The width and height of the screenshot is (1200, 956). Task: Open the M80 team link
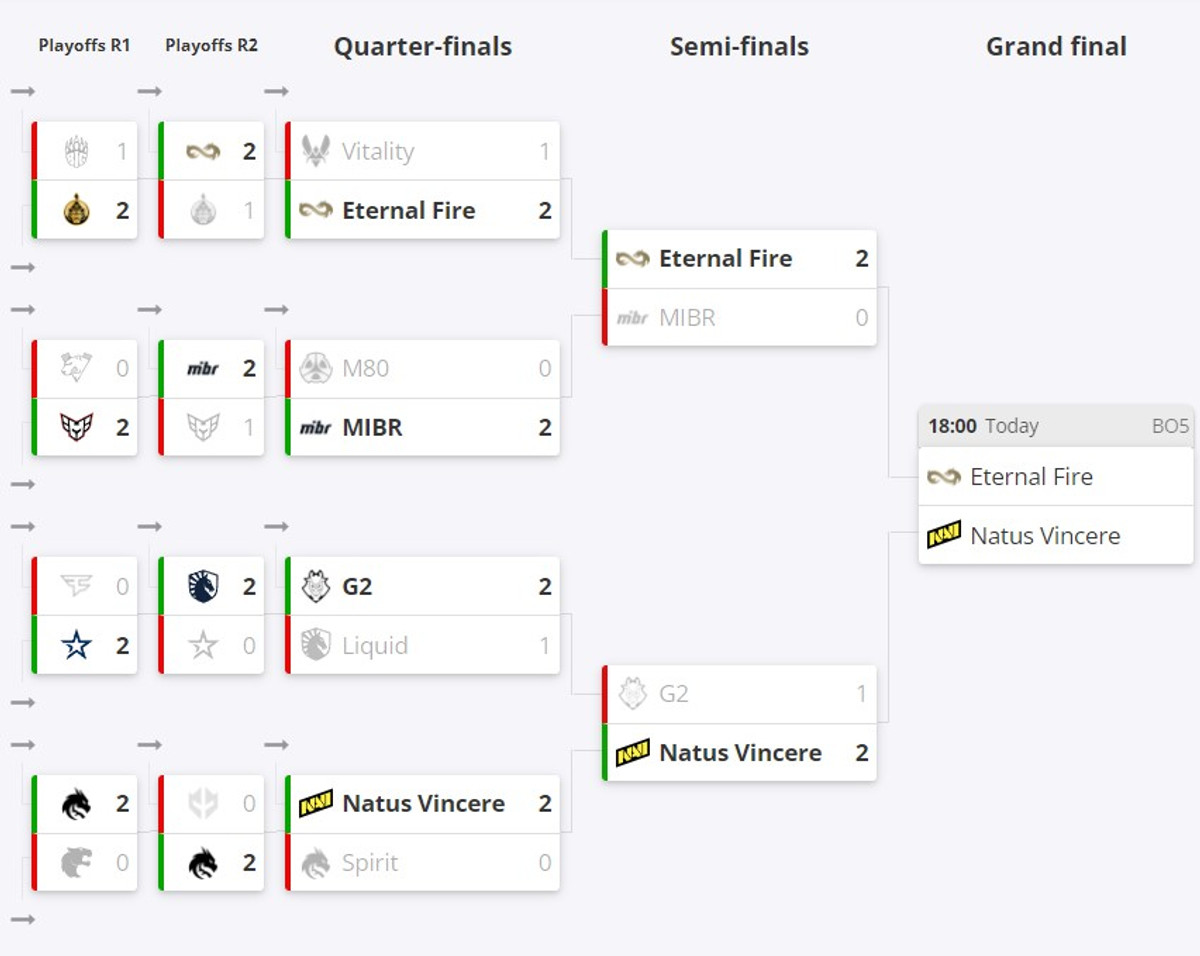[365, 369]
